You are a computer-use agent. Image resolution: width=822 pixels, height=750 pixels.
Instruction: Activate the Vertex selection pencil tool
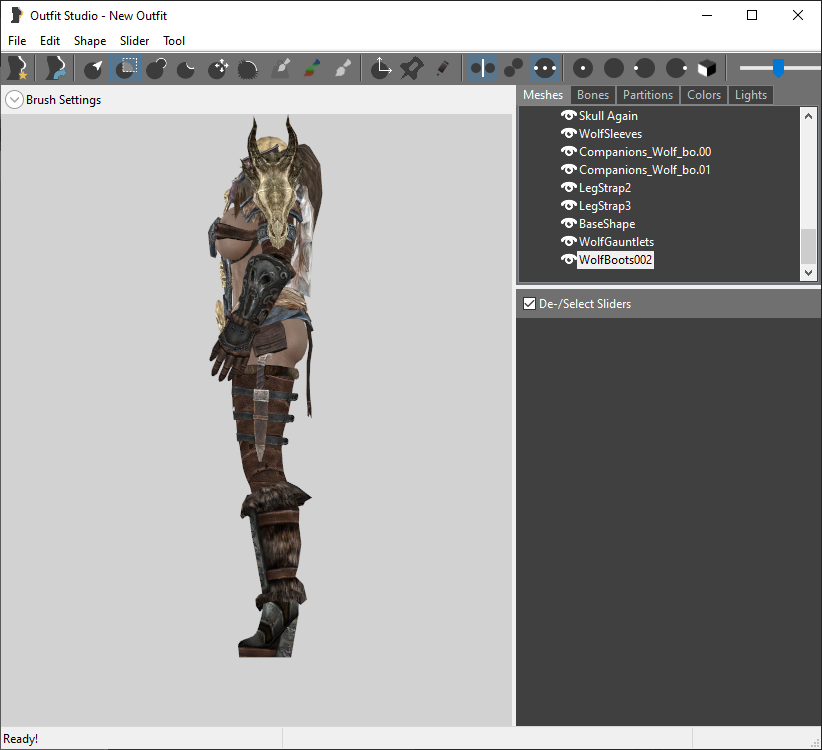(442, 68)
